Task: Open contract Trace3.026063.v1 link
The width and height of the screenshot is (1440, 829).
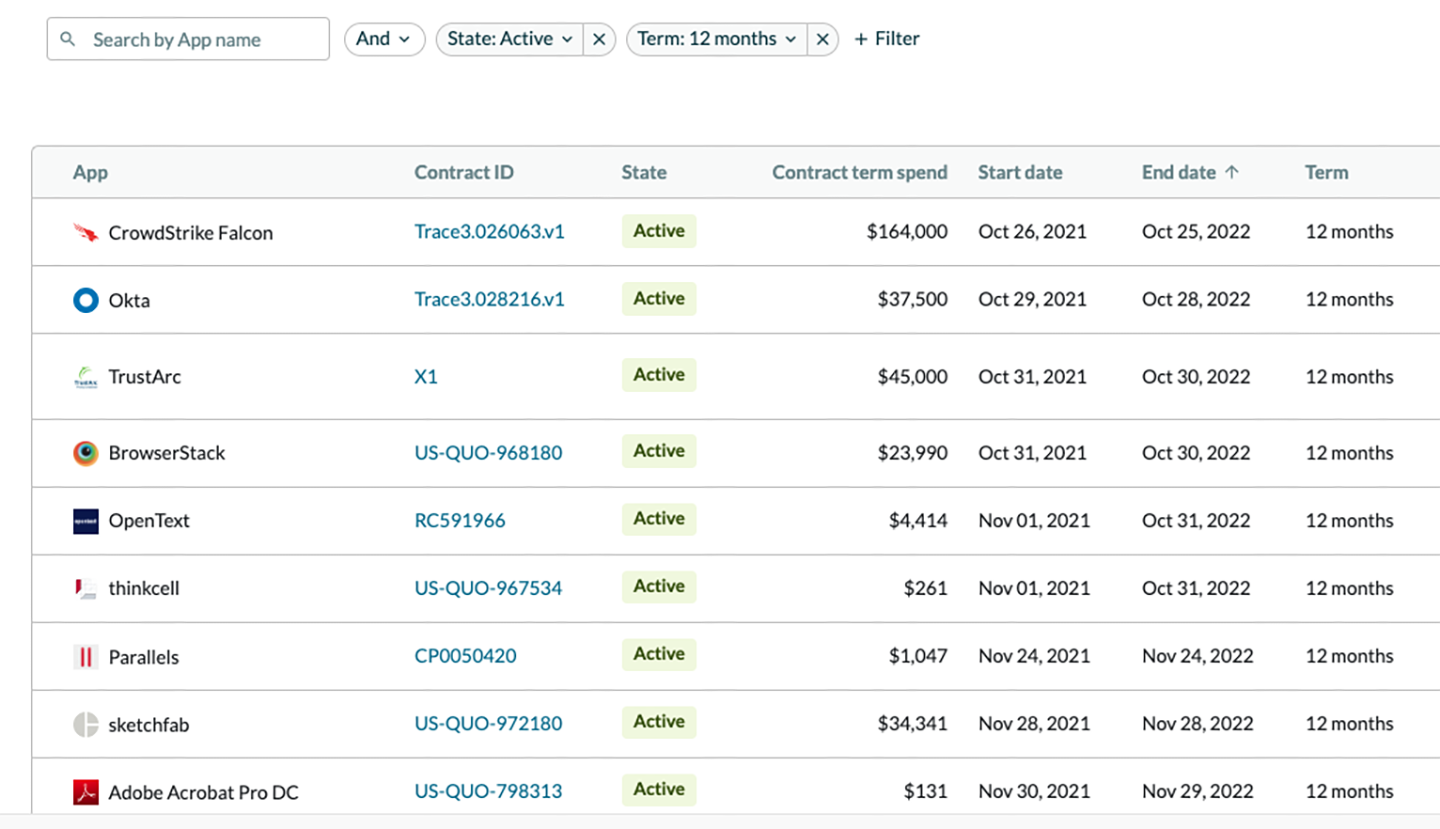Action: [489, 232]
